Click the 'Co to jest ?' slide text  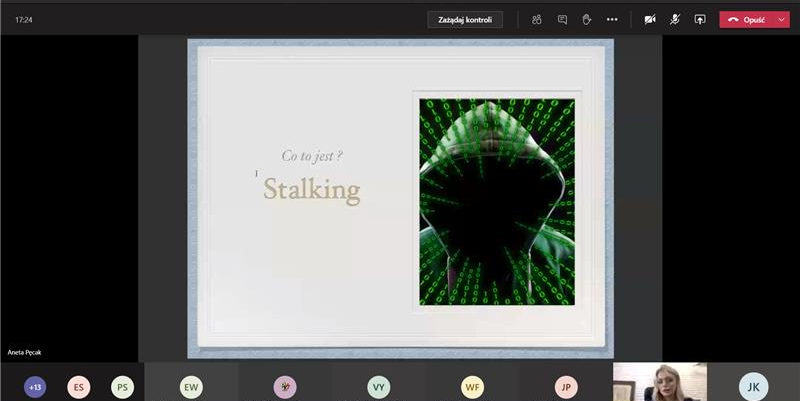pos(312,156)
